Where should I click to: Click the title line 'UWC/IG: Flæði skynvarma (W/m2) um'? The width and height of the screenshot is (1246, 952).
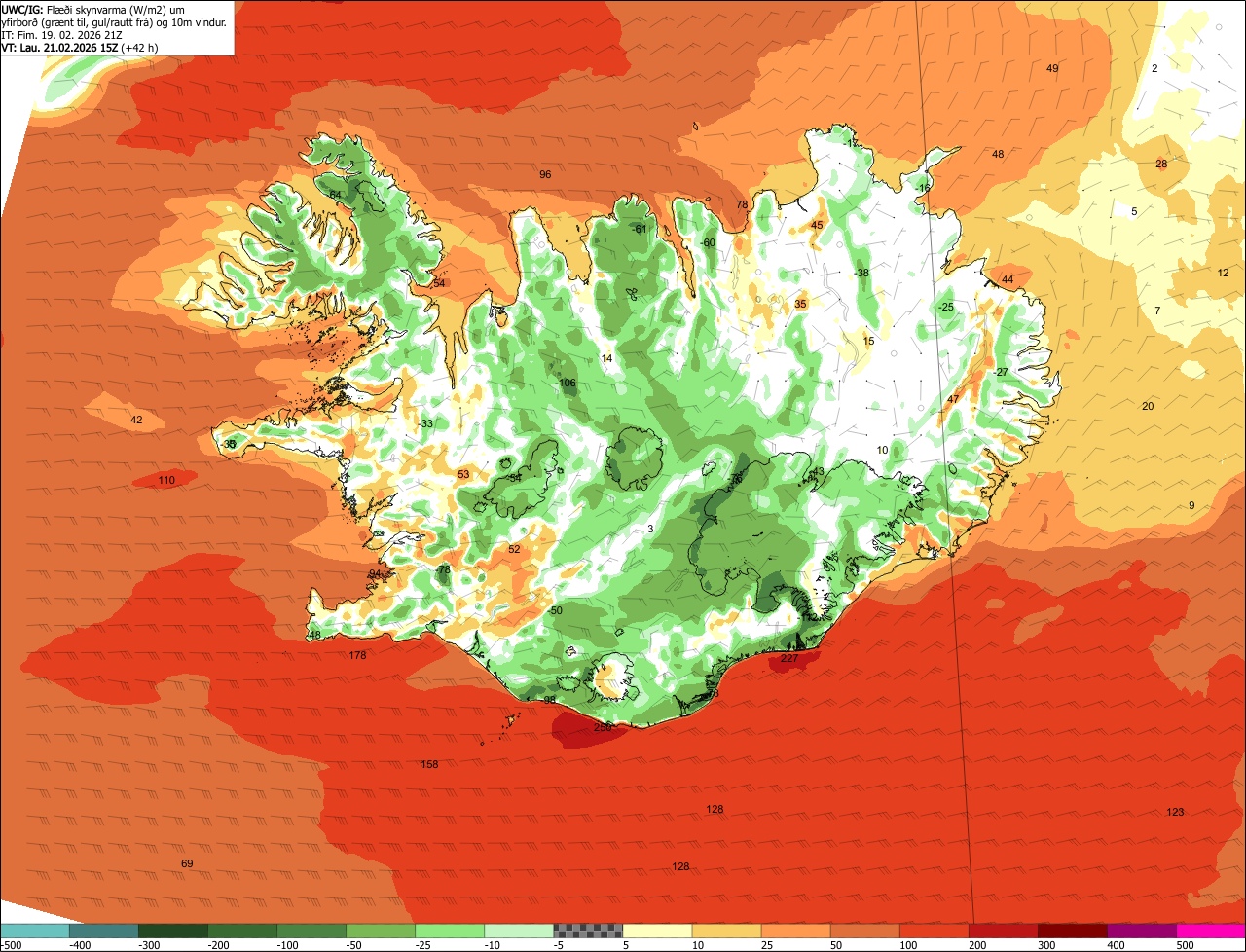point(92,9)
